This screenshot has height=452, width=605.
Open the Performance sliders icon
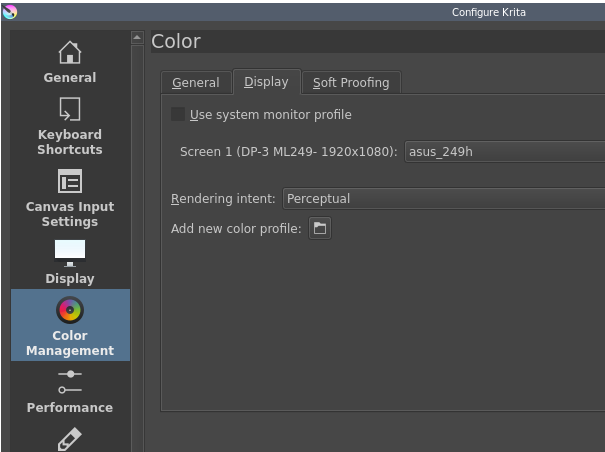tap(70, 382)
